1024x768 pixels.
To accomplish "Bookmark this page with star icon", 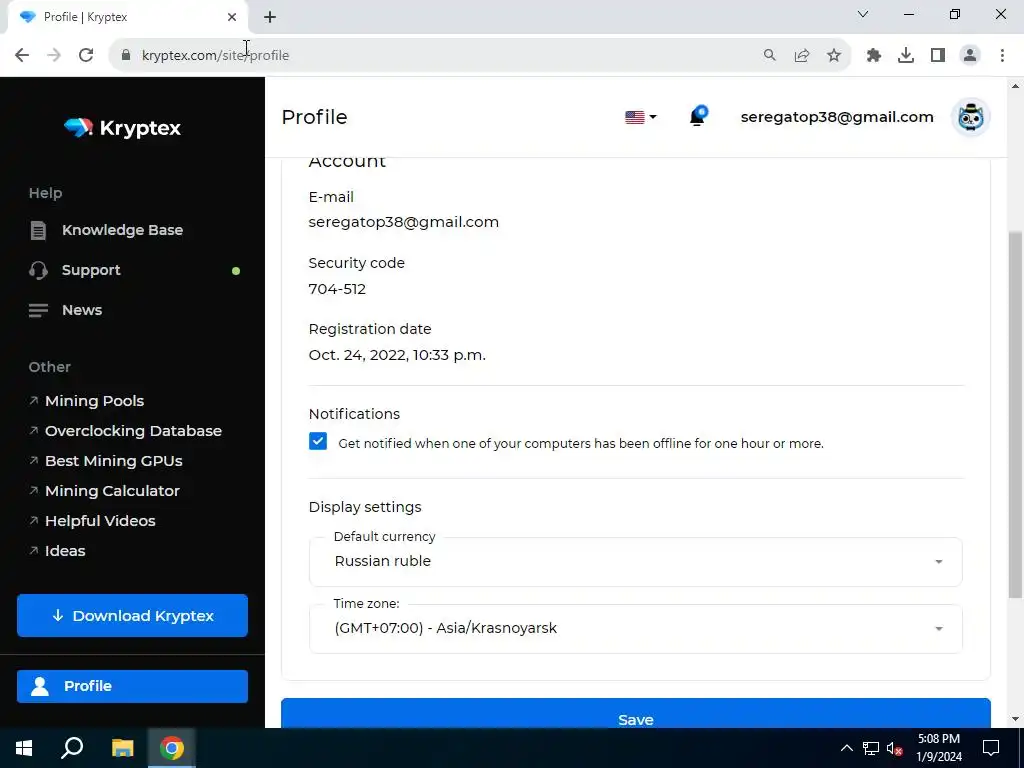I will 834,55.
